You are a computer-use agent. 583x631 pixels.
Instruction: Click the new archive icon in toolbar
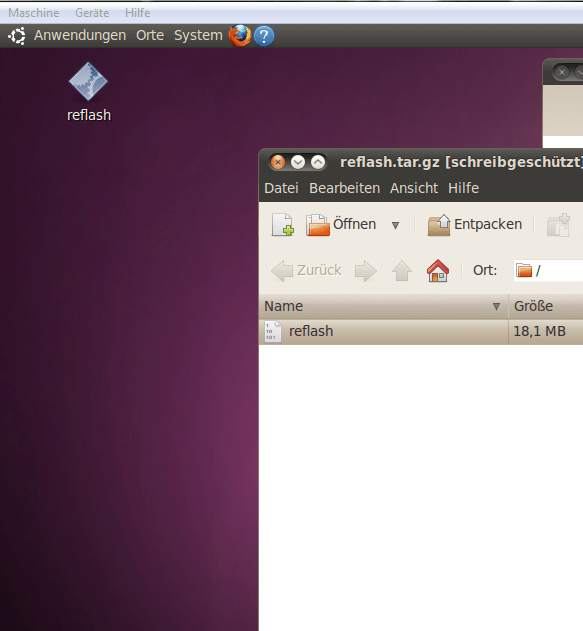click(x=282, y=225)
